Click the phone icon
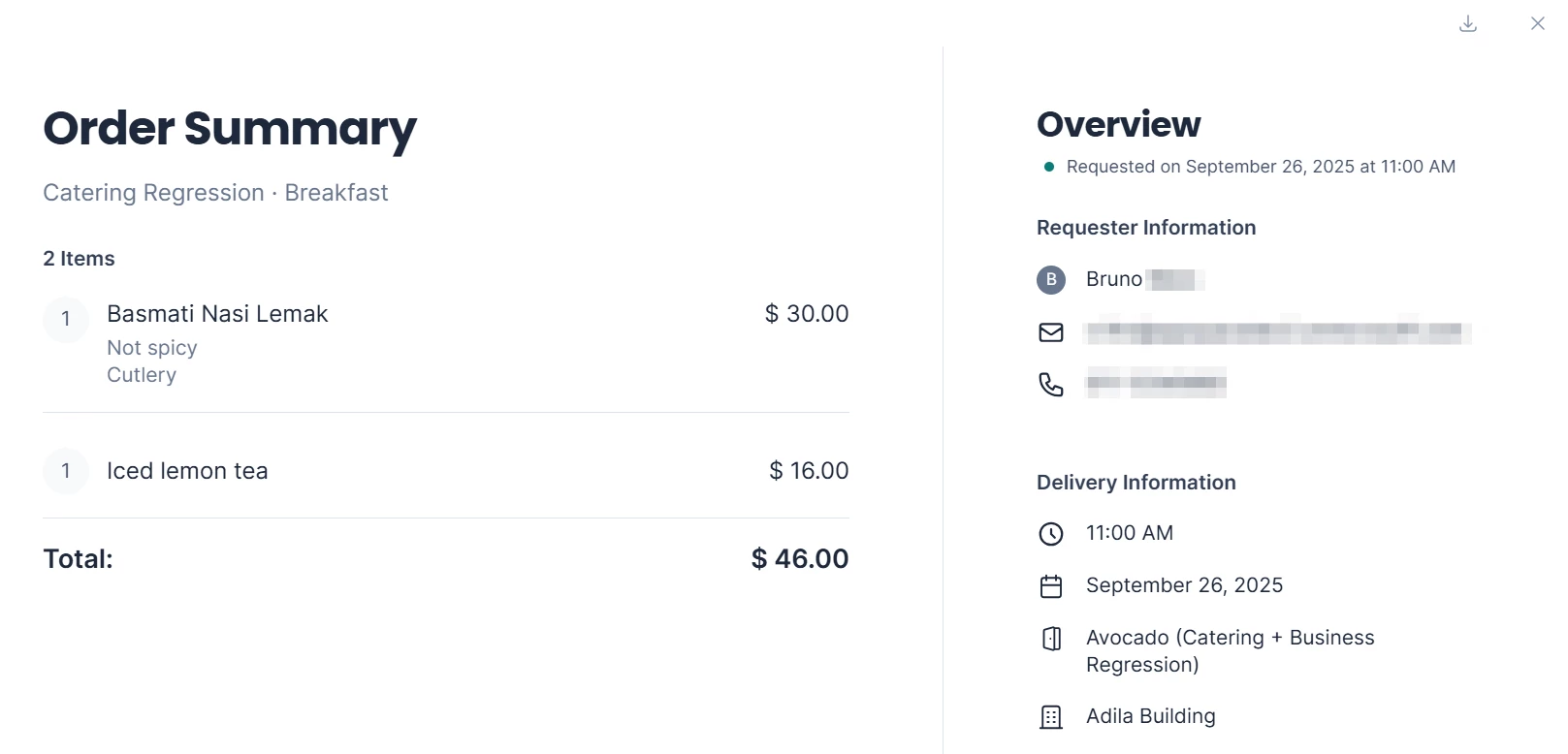Screen dimensions: 1568x754 coord(1051,385)
